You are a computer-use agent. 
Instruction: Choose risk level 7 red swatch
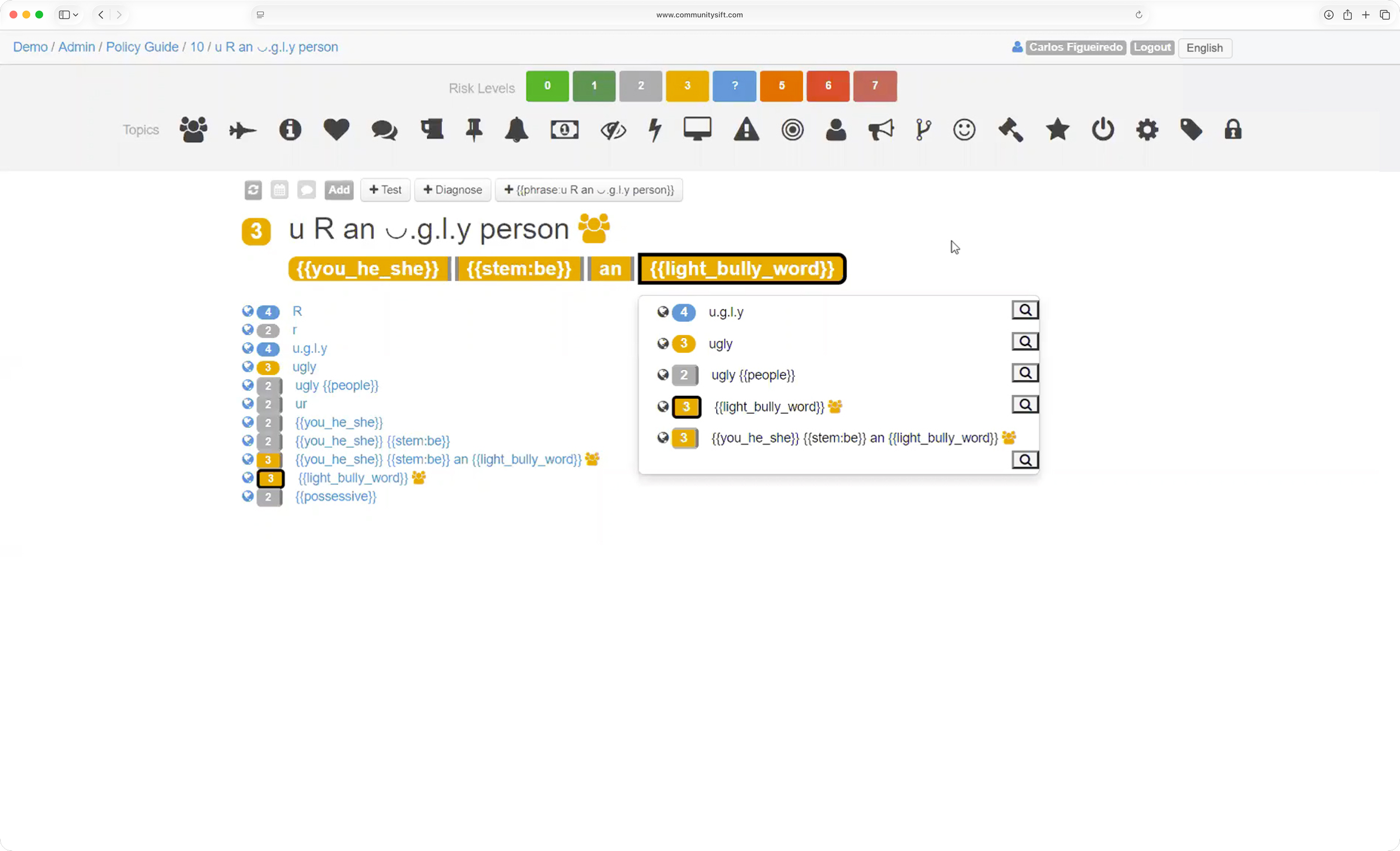coord(874,86)
